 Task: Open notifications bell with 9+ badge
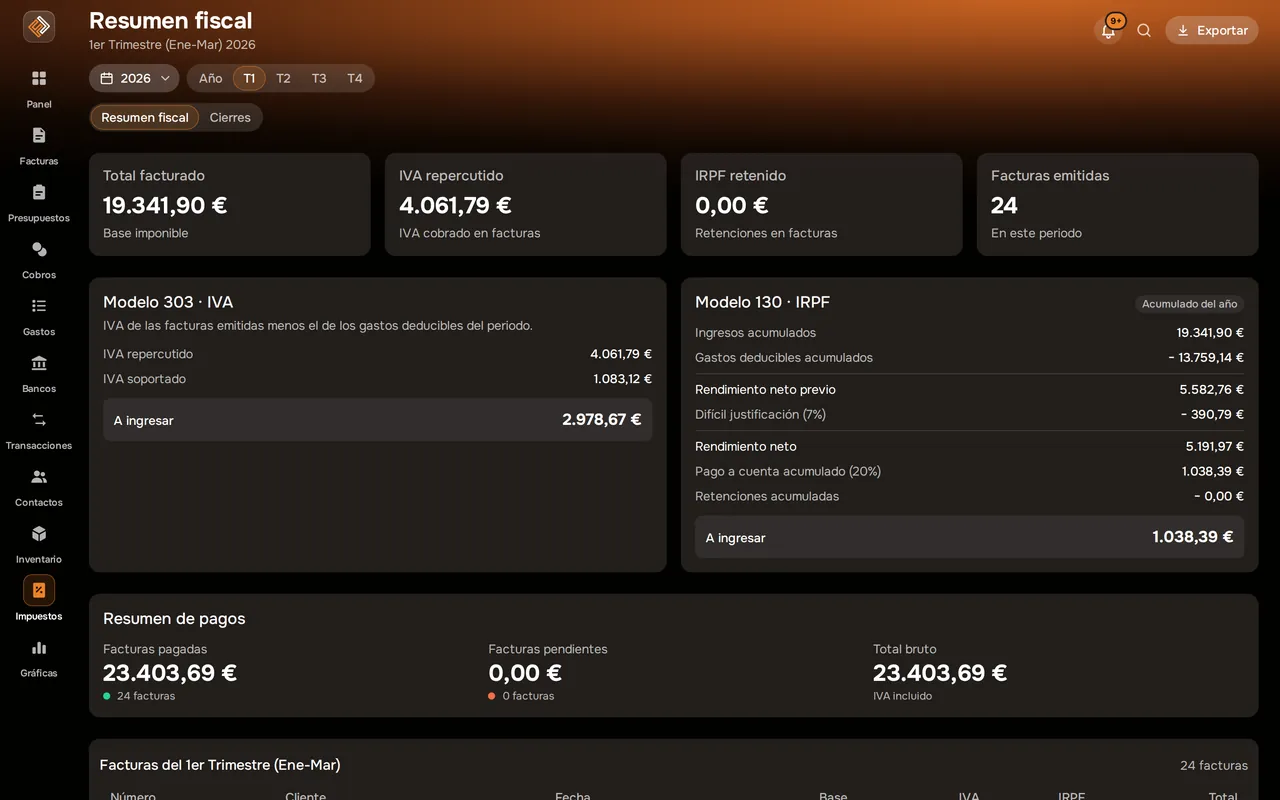click(1108, 30)
